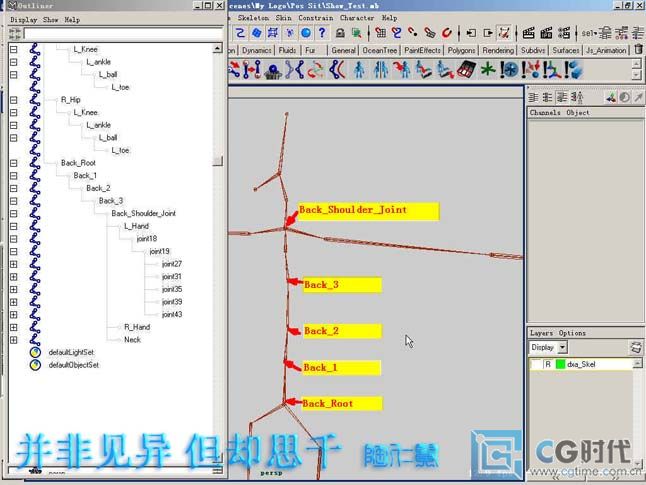
Task: Open the layer editor Options menu
Action: [572, 333]
